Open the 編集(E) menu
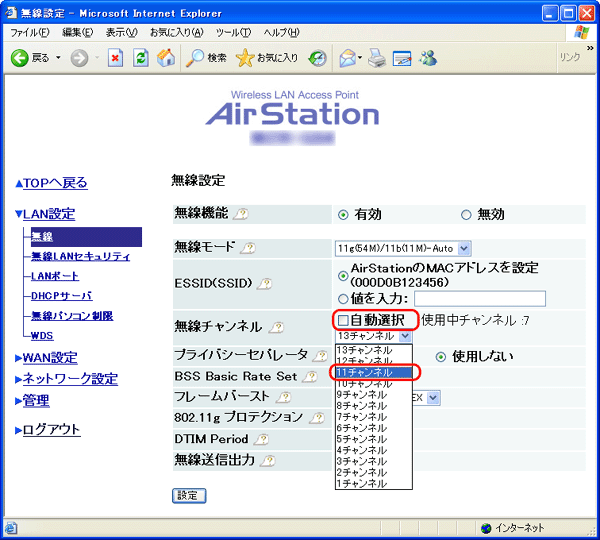600x540 pixels. pos(78,33)
